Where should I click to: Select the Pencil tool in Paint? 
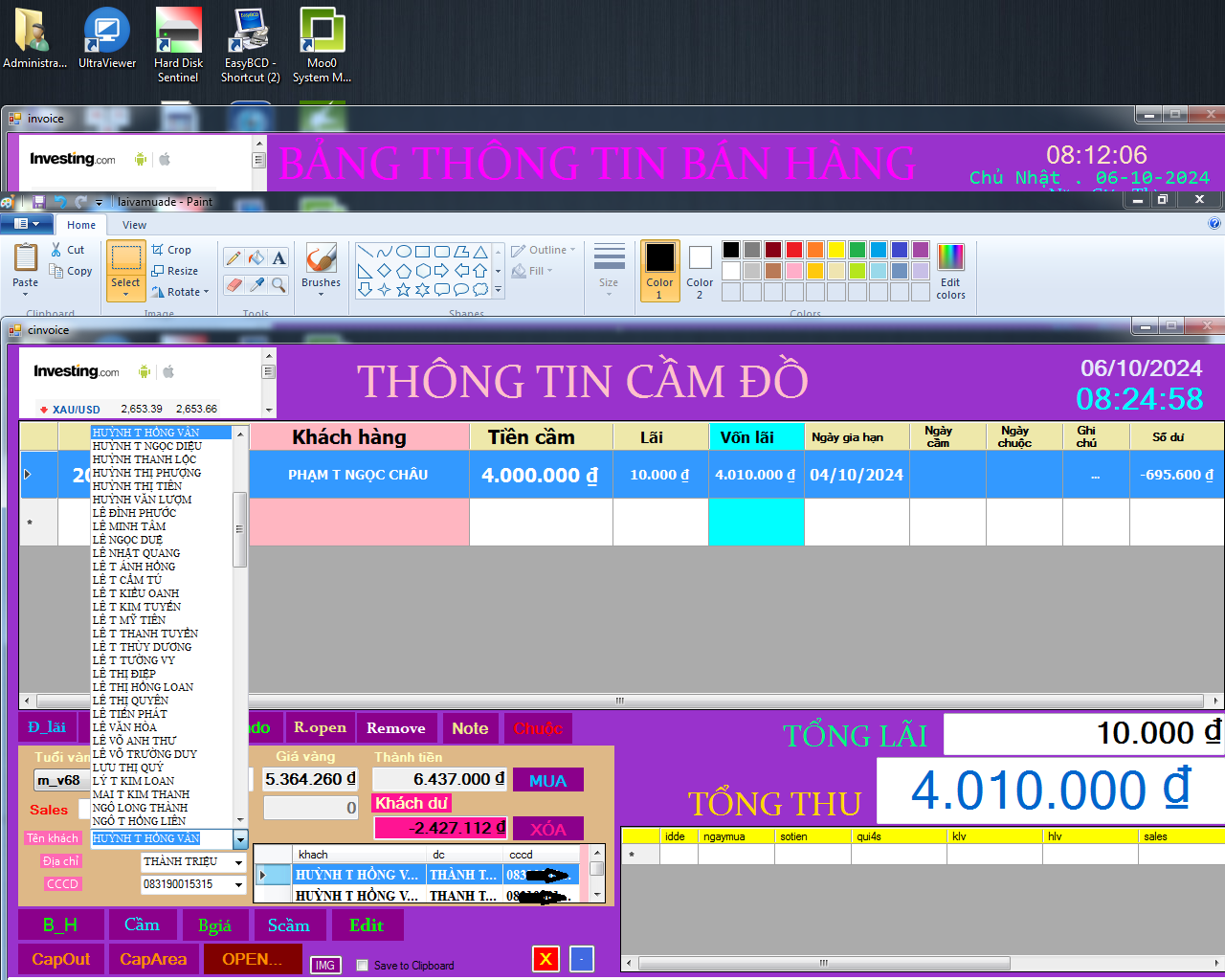pyautogui.click(x=234, y=258)
